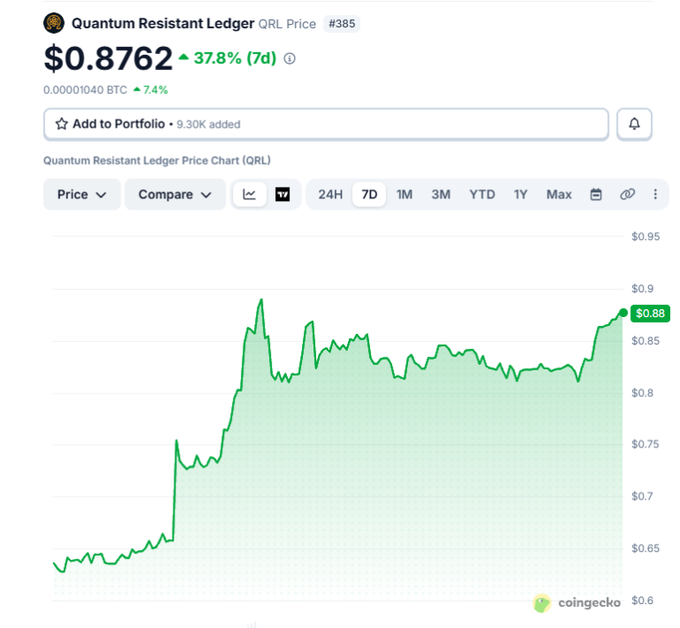This screenshot has height=628, width=680.
Task: Click the $0.6 axis label
Action: click(x=642, y=600)
